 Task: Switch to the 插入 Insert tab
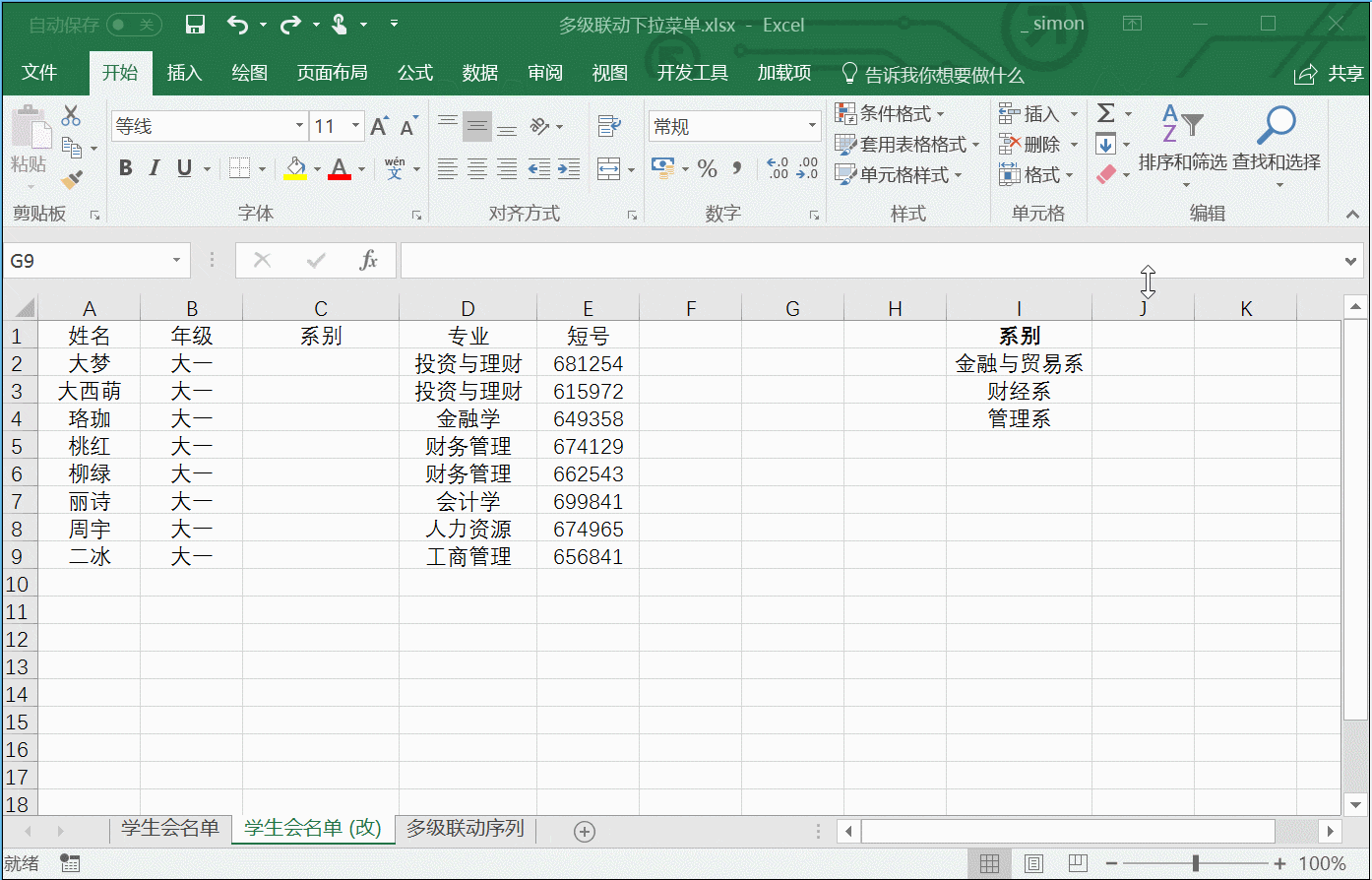(184, 73)
